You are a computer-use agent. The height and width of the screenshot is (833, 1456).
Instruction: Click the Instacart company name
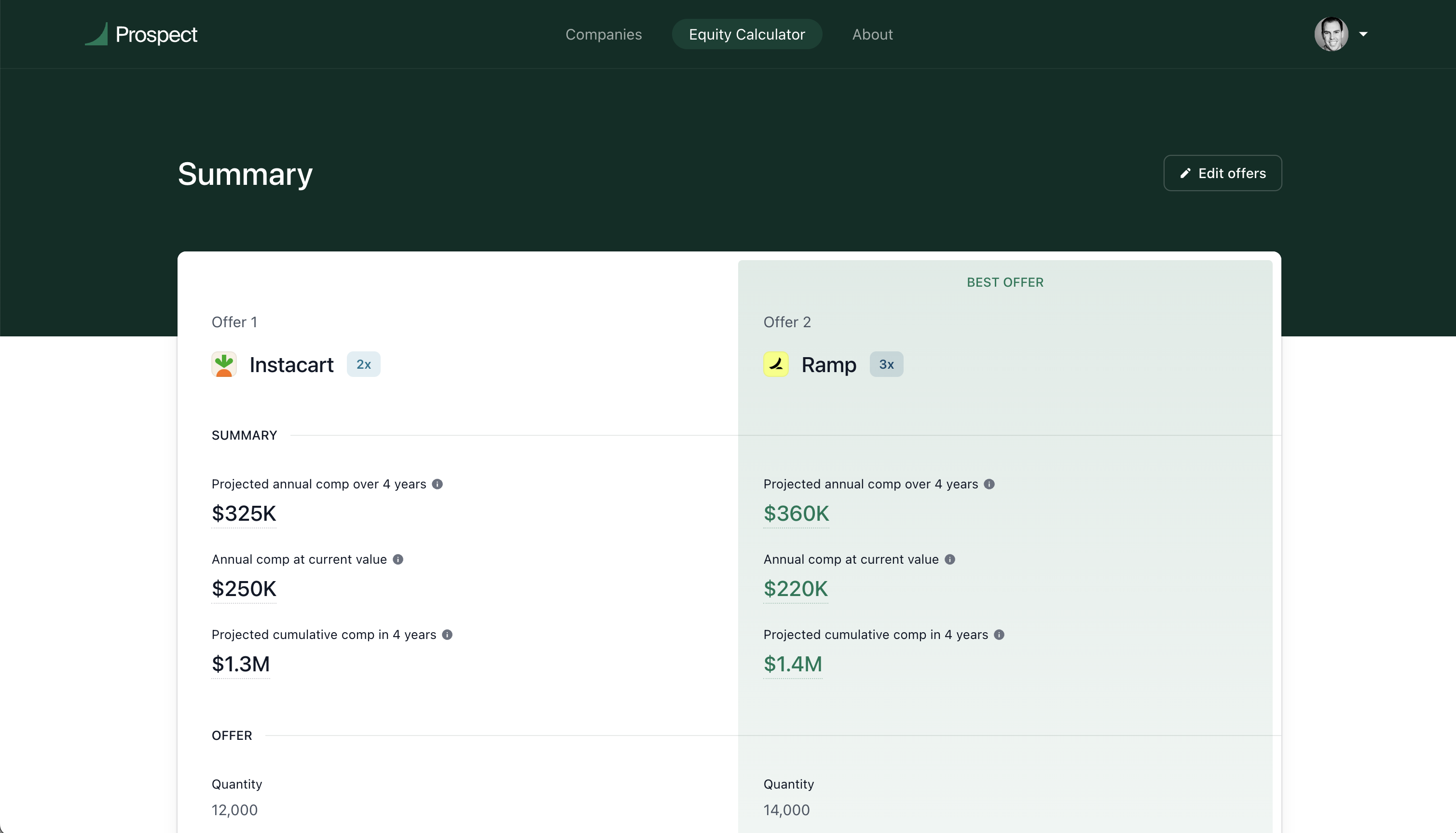291,365
